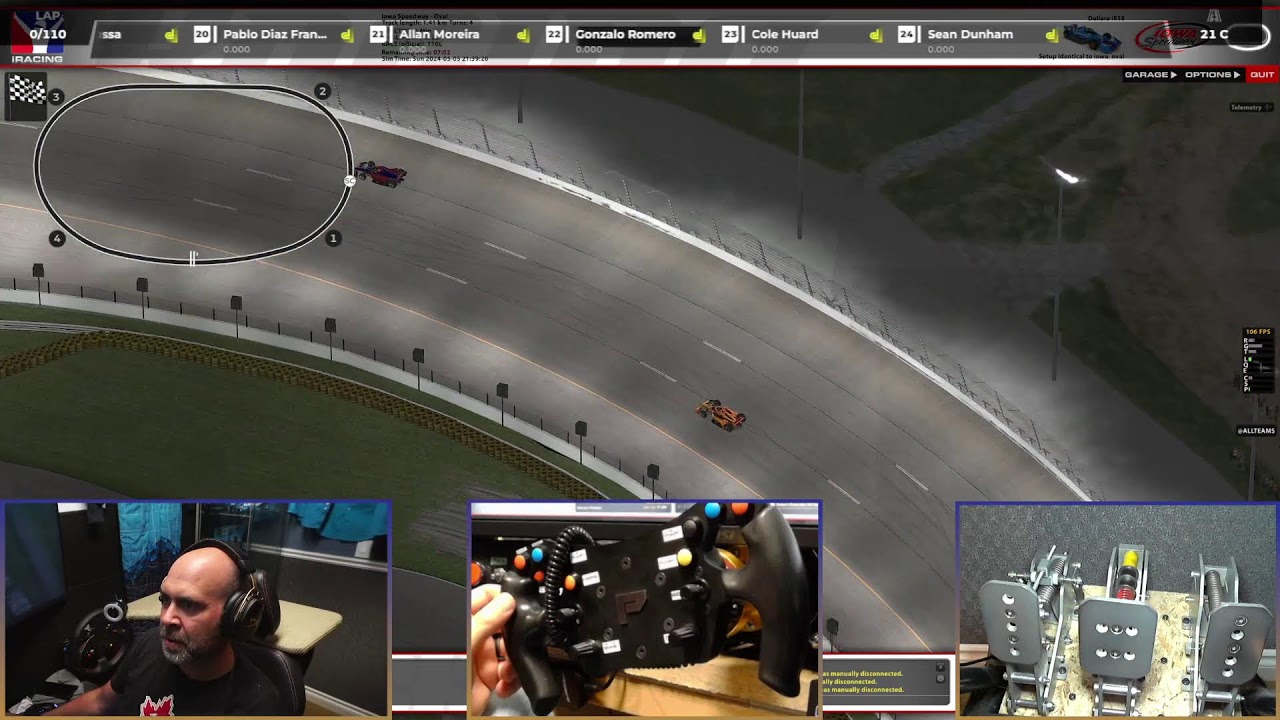This screenshot has height=720, width=1280.
Task: Click the red Quit button
Action: tap(1262, 75)
